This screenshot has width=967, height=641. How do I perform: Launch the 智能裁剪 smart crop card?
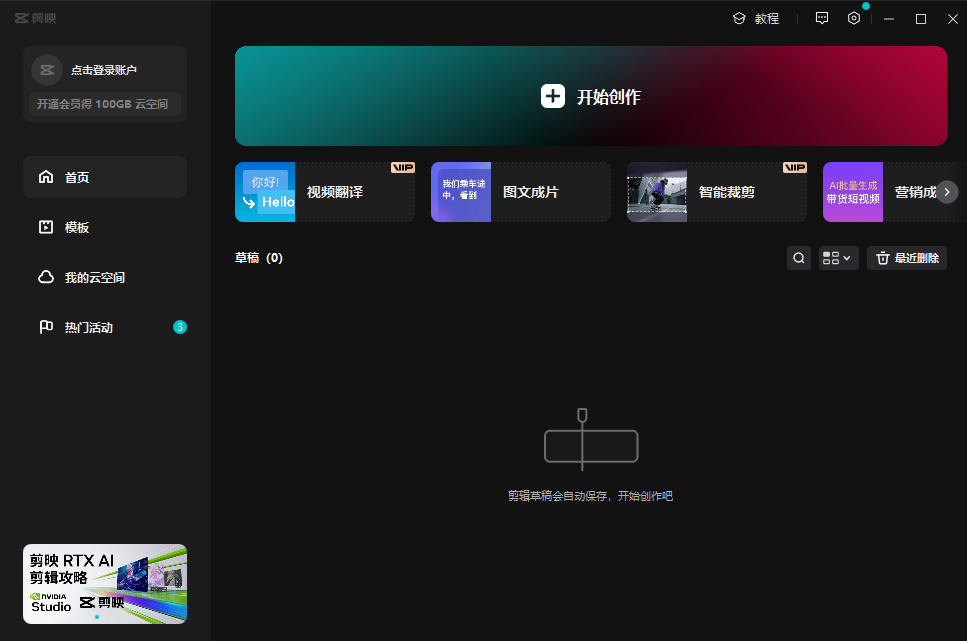tap(717, 192)
